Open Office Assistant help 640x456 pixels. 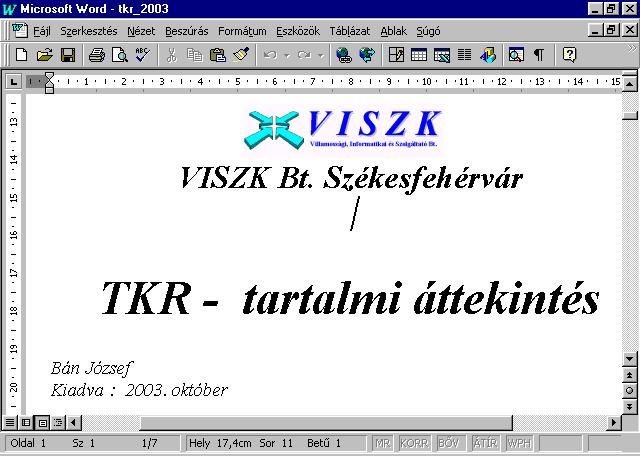coord(569,54)
